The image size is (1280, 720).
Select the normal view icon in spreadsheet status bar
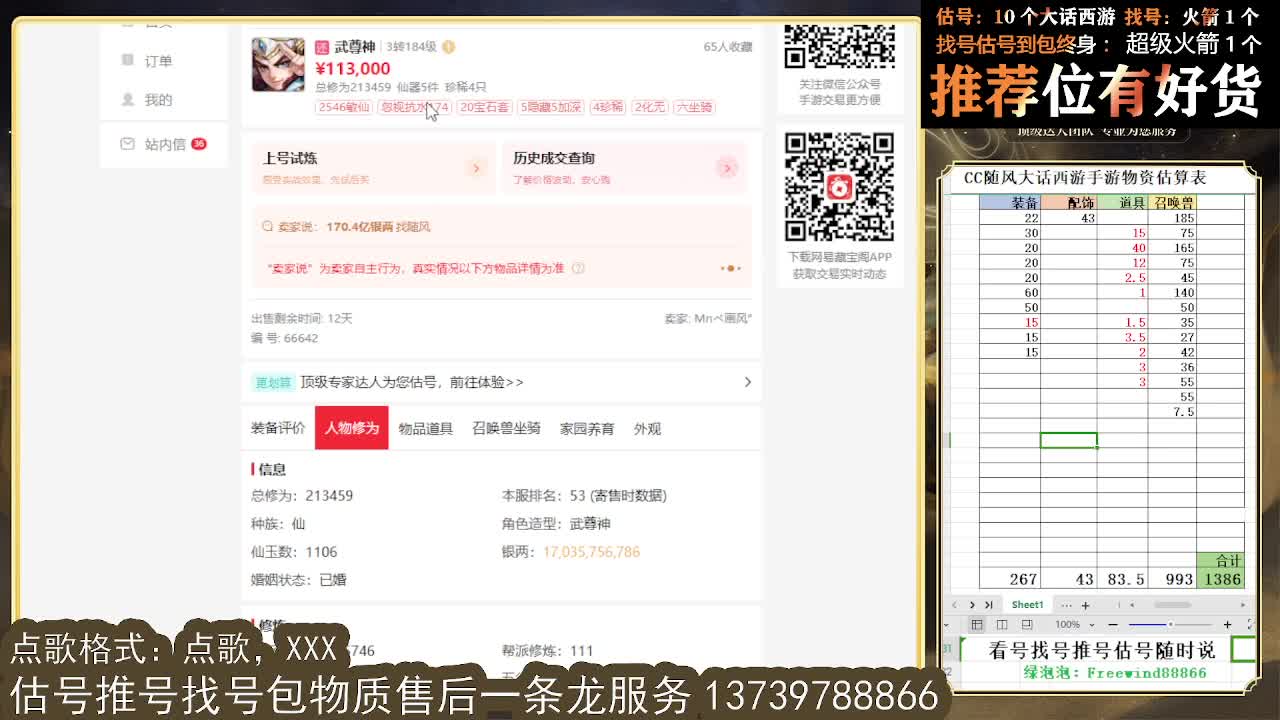coord(978,624)
